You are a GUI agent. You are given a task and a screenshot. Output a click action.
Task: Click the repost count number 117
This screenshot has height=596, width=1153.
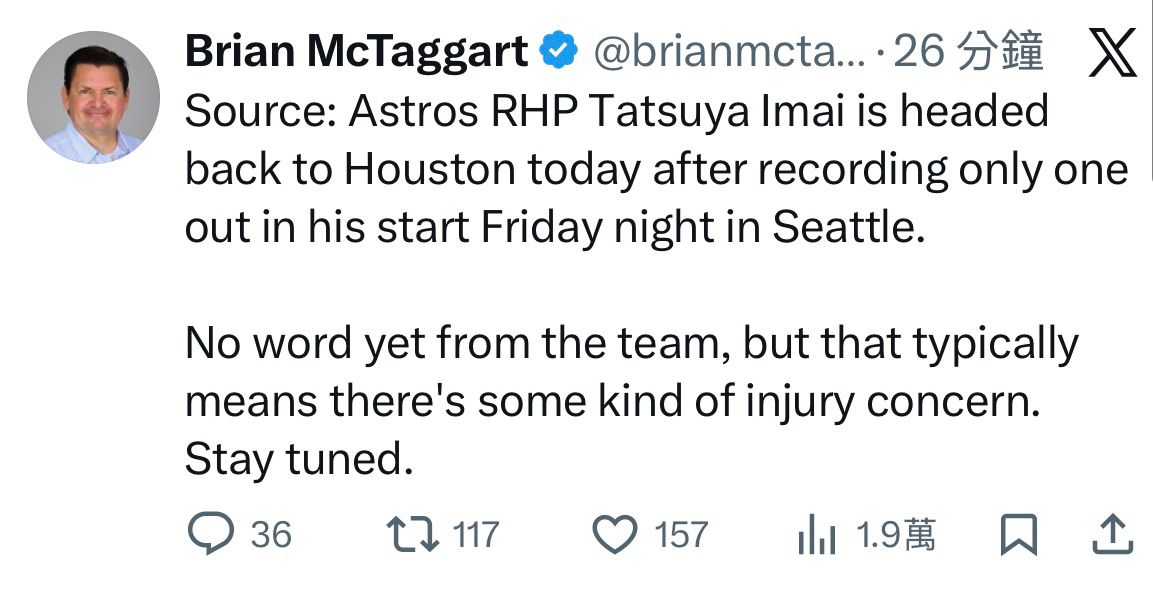pyautogui.click(x=475, y=536)
